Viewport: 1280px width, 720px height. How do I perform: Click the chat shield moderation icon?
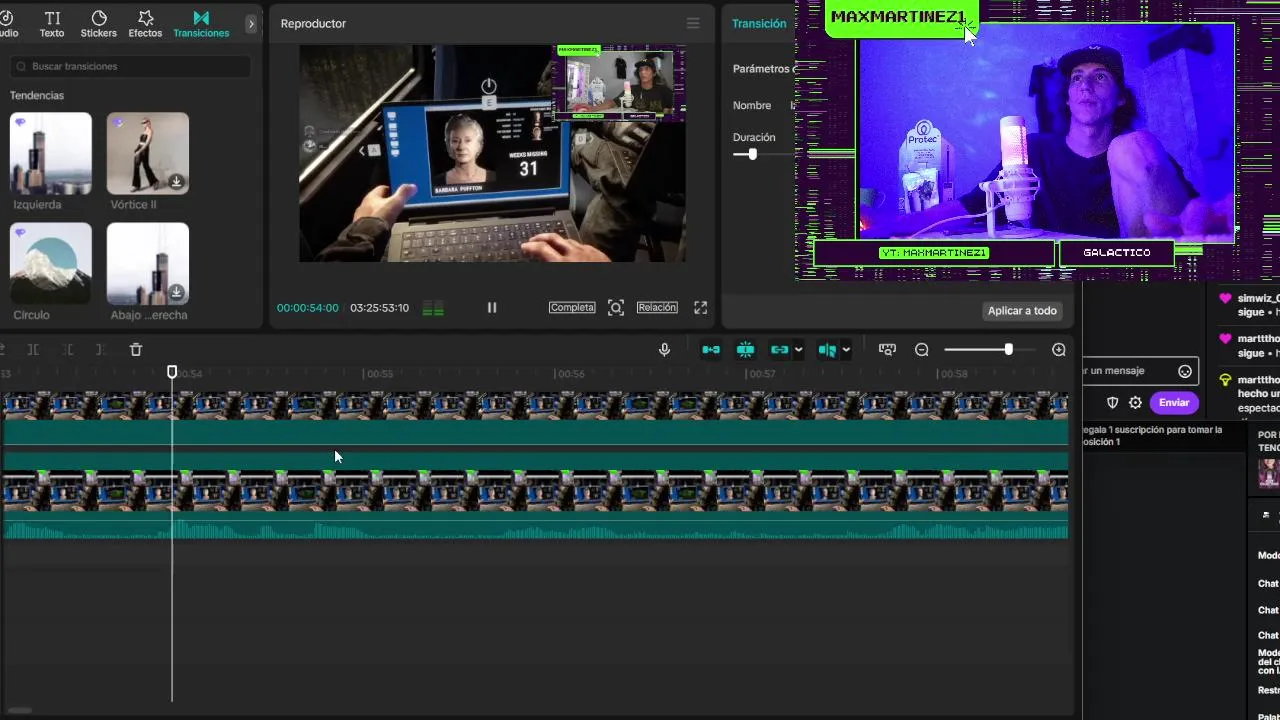coord(1112,402)
